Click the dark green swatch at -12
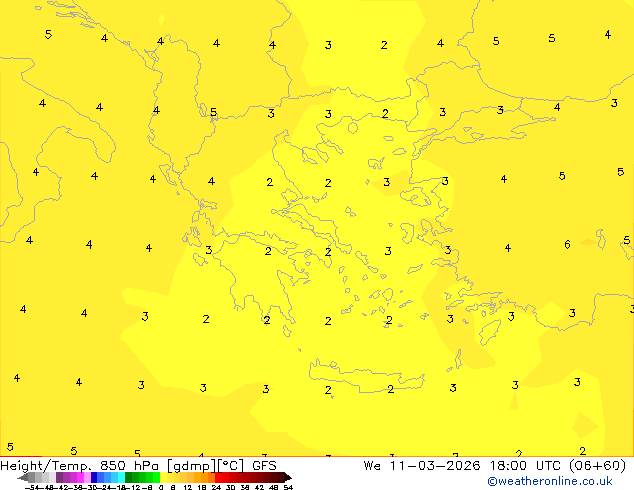This screenshot has height=490, width=634. (x=129, y=477)
